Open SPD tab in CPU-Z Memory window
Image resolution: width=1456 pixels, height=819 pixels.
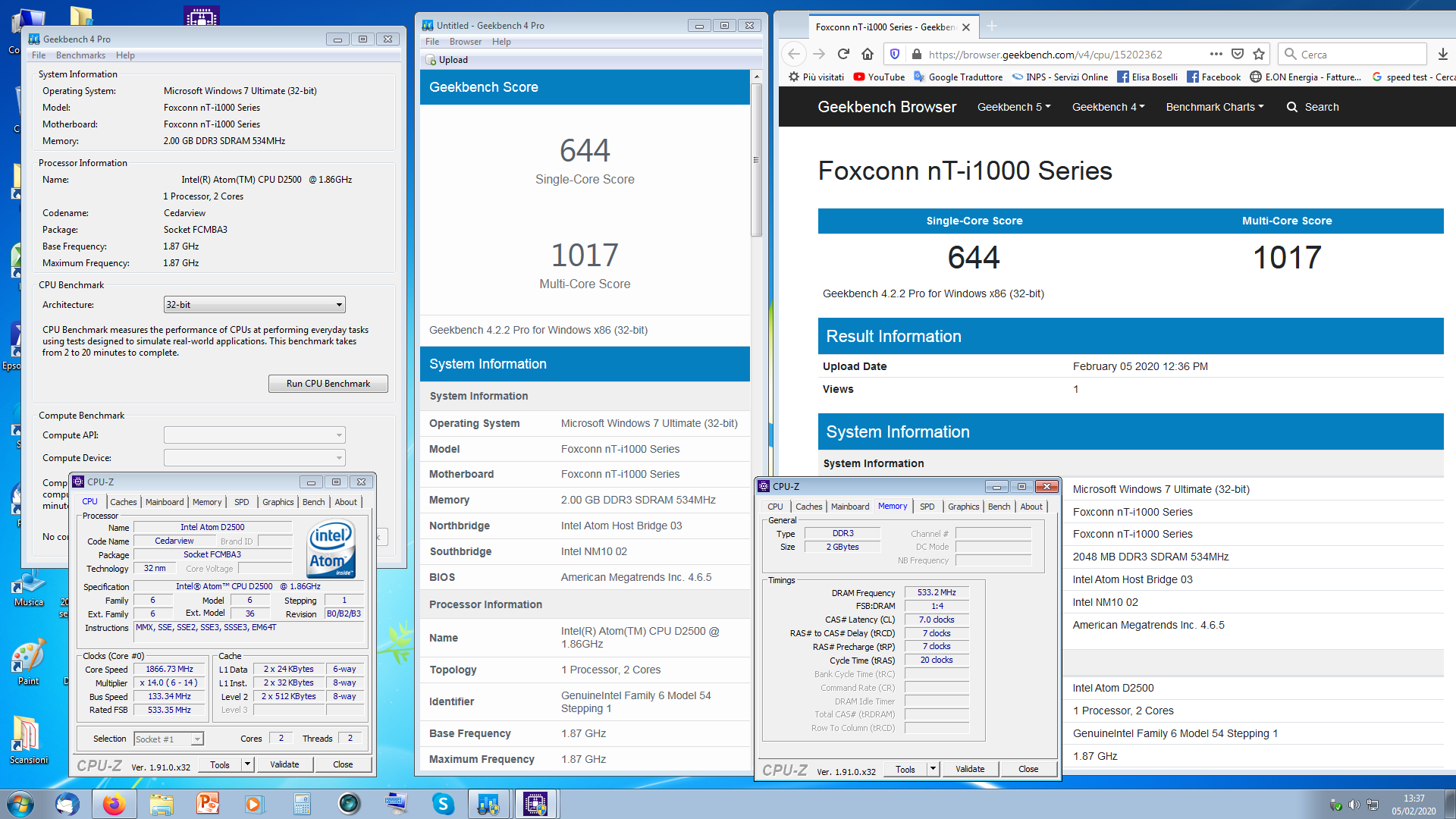[927, 507]
